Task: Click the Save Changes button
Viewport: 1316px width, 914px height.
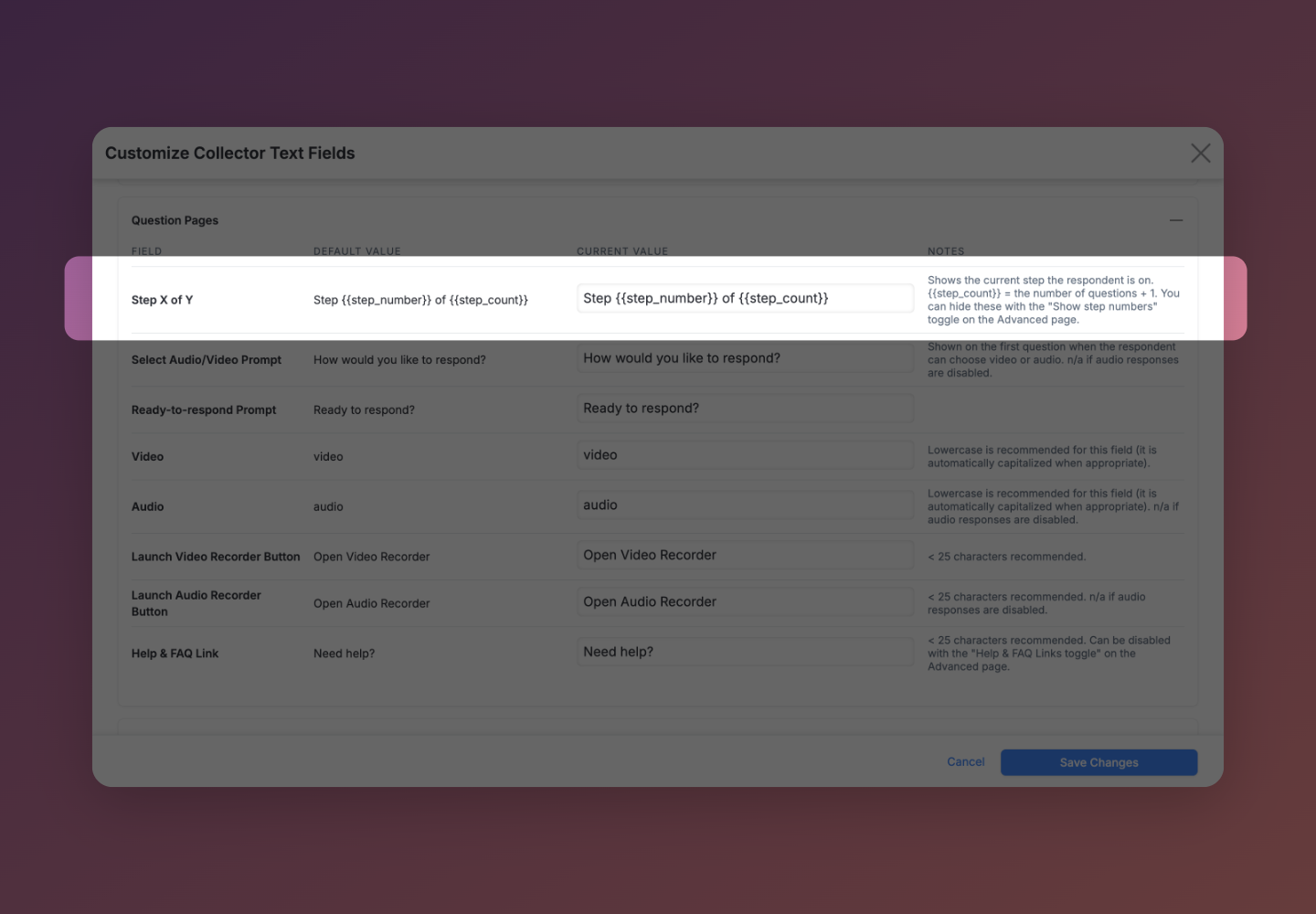Action: click(x=1098, y=762)
